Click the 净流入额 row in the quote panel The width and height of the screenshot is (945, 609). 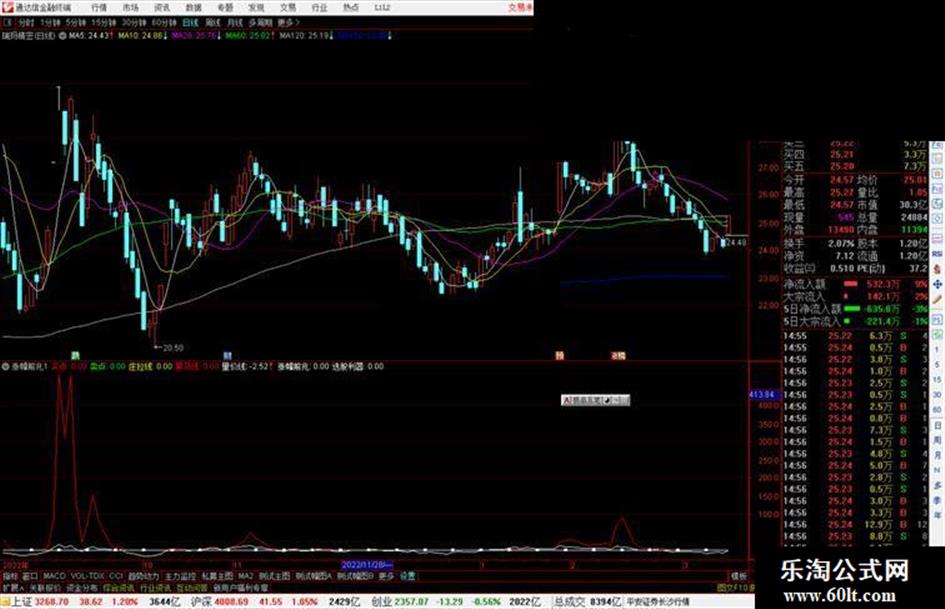(855, 283)
